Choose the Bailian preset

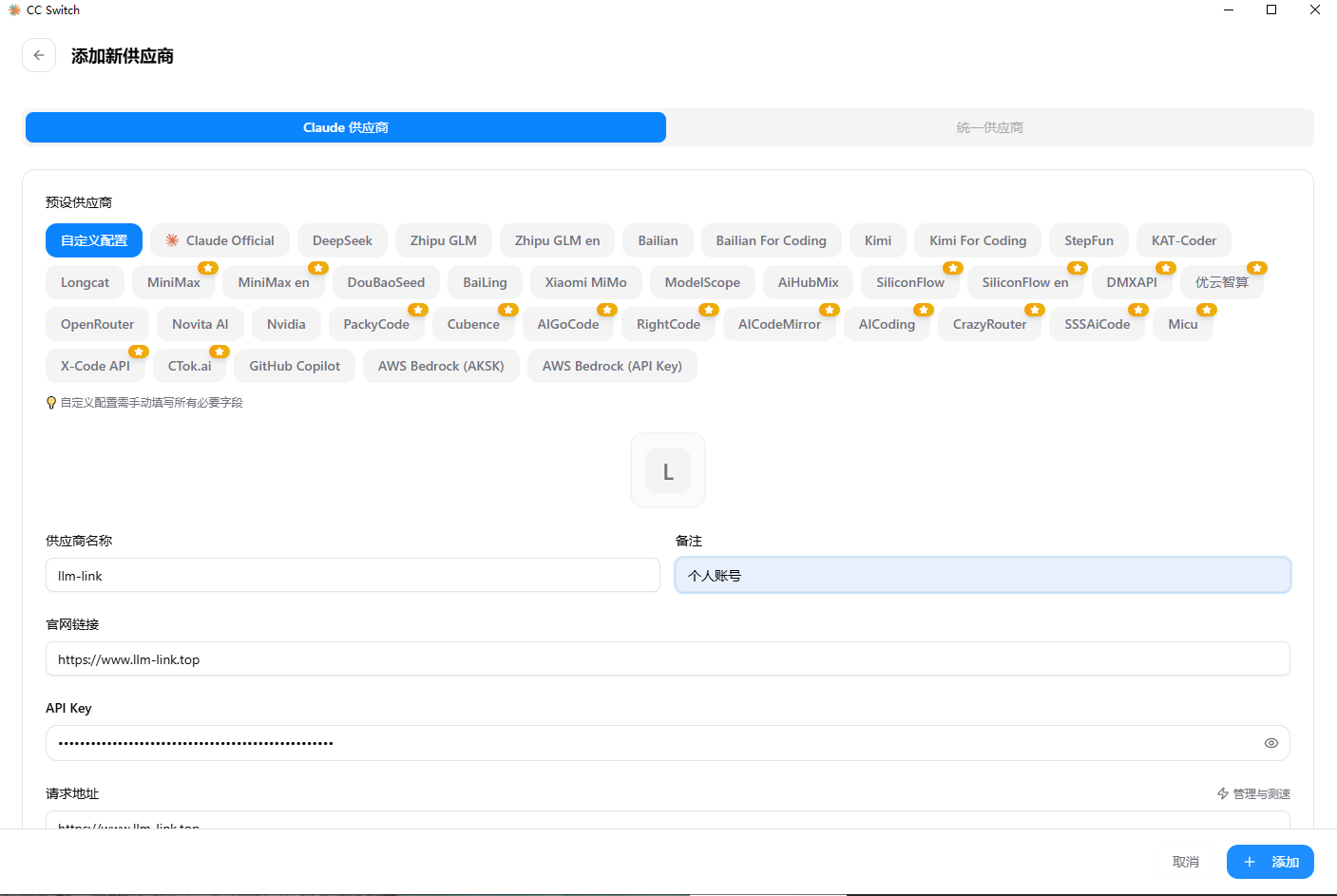click(x=658, y=240)
